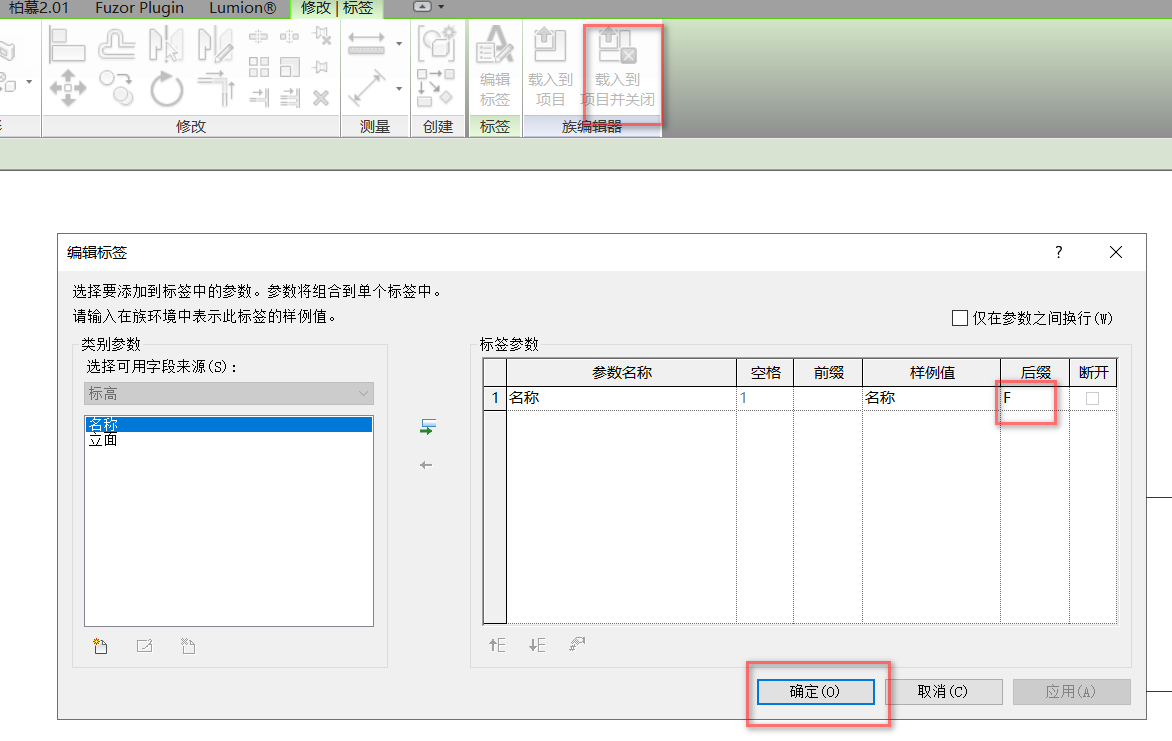This screenshot has width=1172, height=741.
Task: Select Trim/Extend Multiple Elements tool
Action: tap(290, 97)
